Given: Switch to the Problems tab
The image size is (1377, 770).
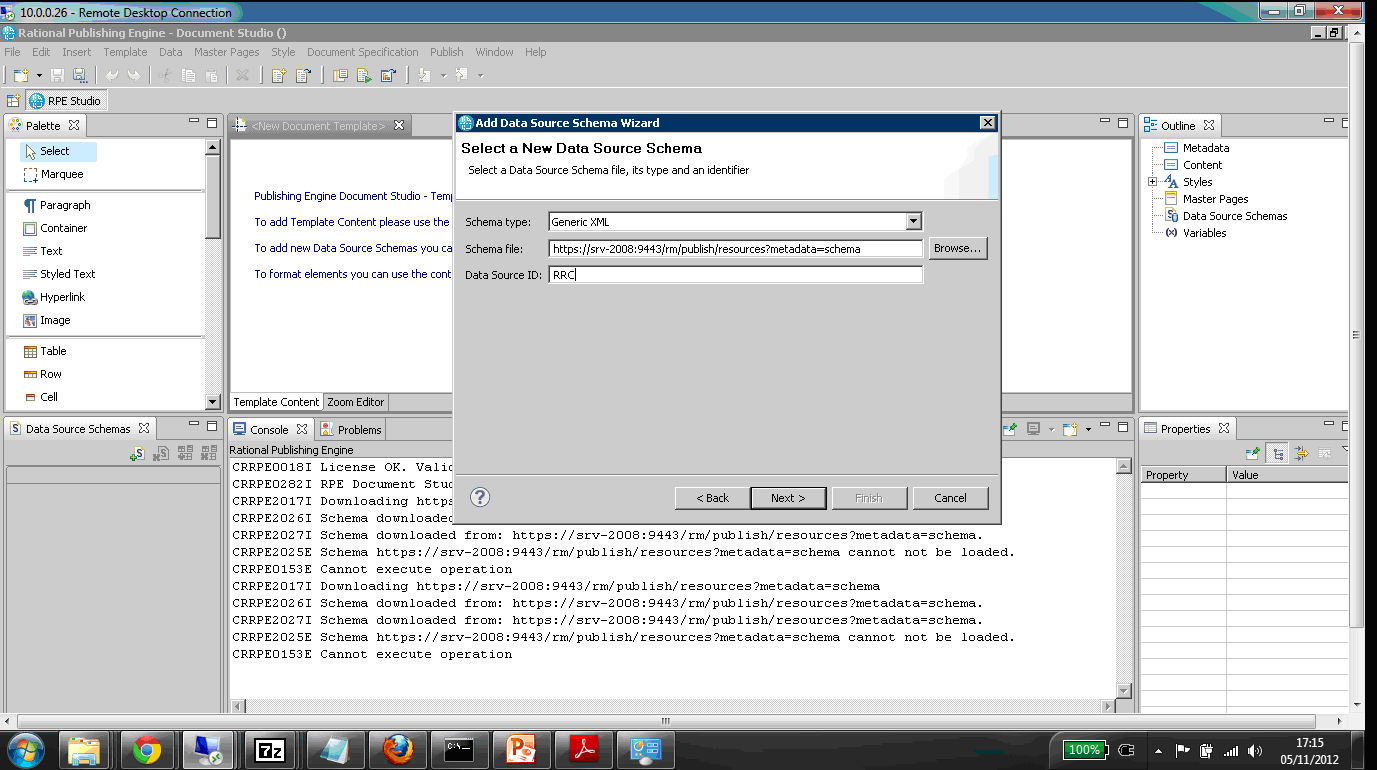Looking at the screenshot, I should [351, 430].
